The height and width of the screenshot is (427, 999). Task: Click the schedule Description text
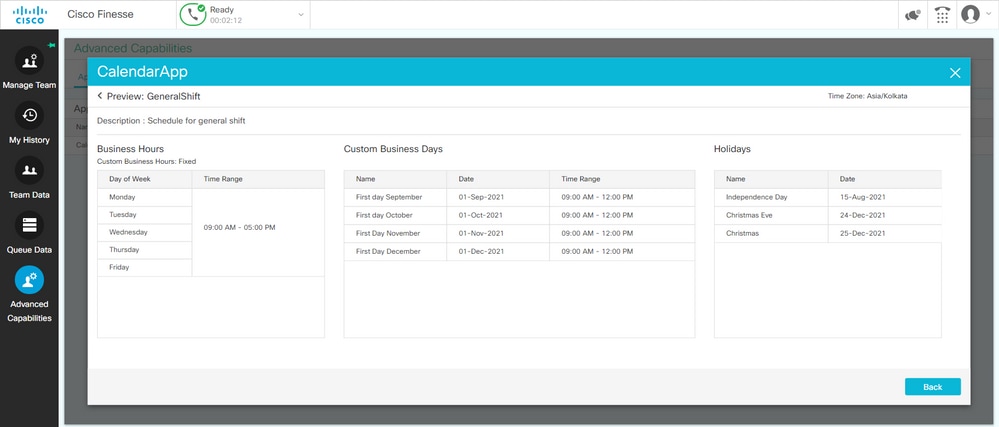(x=171, y=120)
